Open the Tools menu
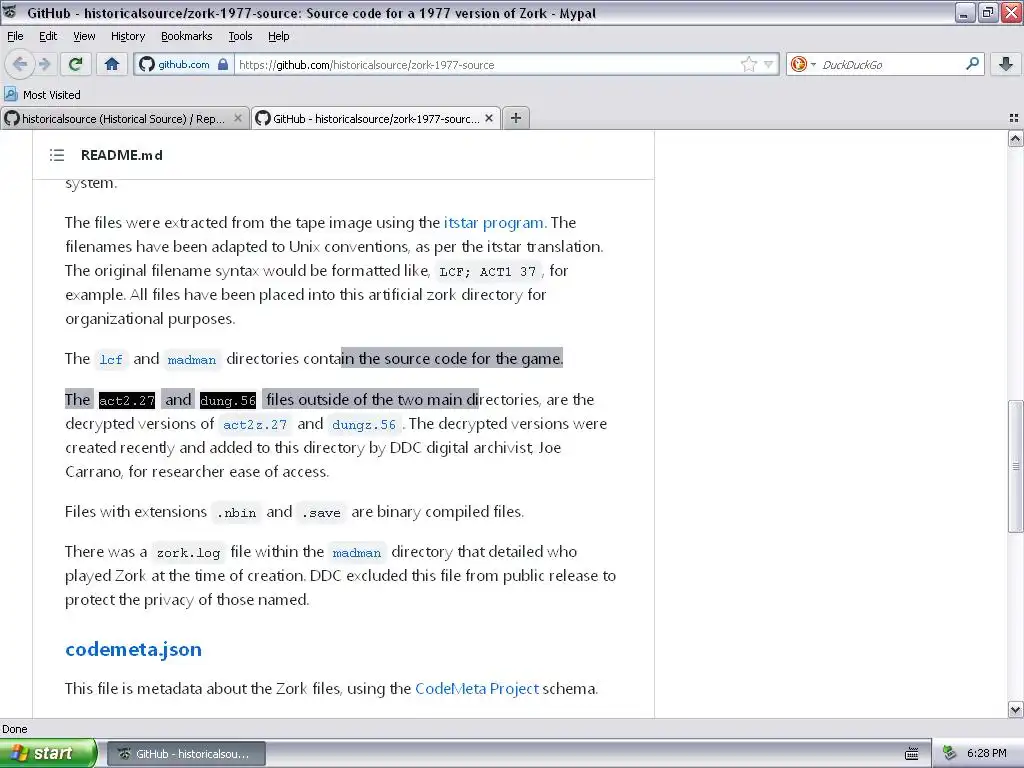1024x768 pixels. 240,36
